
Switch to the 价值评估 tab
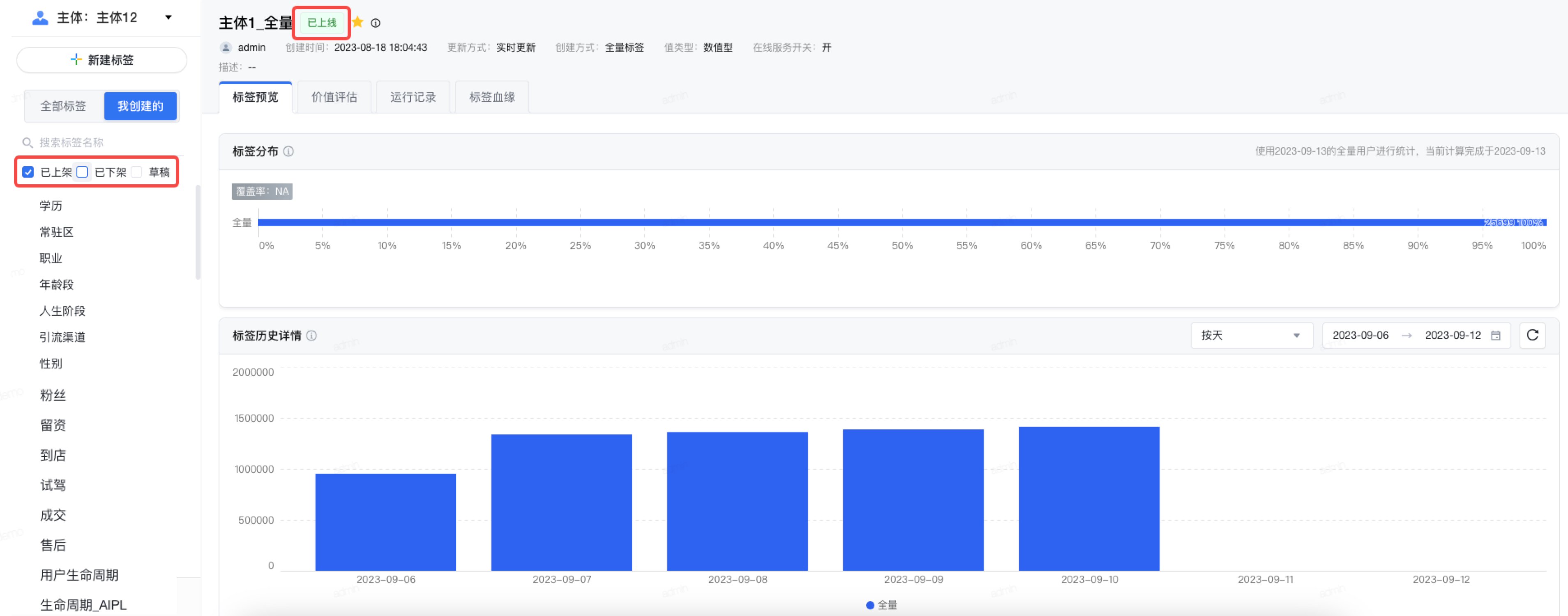(x=334, y=97)
